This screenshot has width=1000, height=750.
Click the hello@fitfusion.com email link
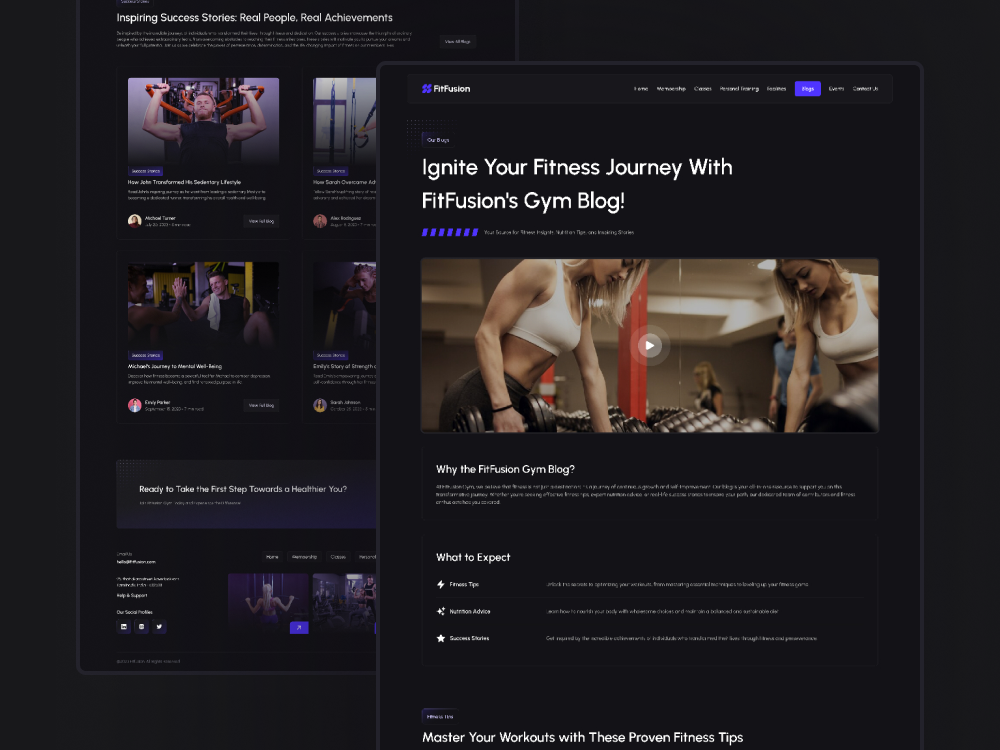coord(137,562)
